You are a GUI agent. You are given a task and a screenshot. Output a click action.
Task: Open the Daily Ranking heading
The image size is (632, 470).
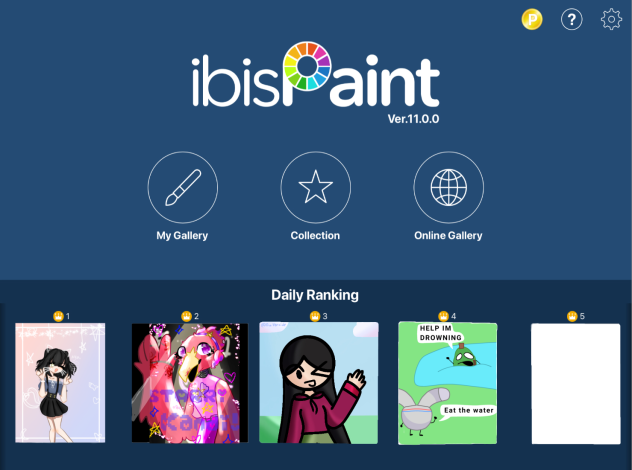315,295
